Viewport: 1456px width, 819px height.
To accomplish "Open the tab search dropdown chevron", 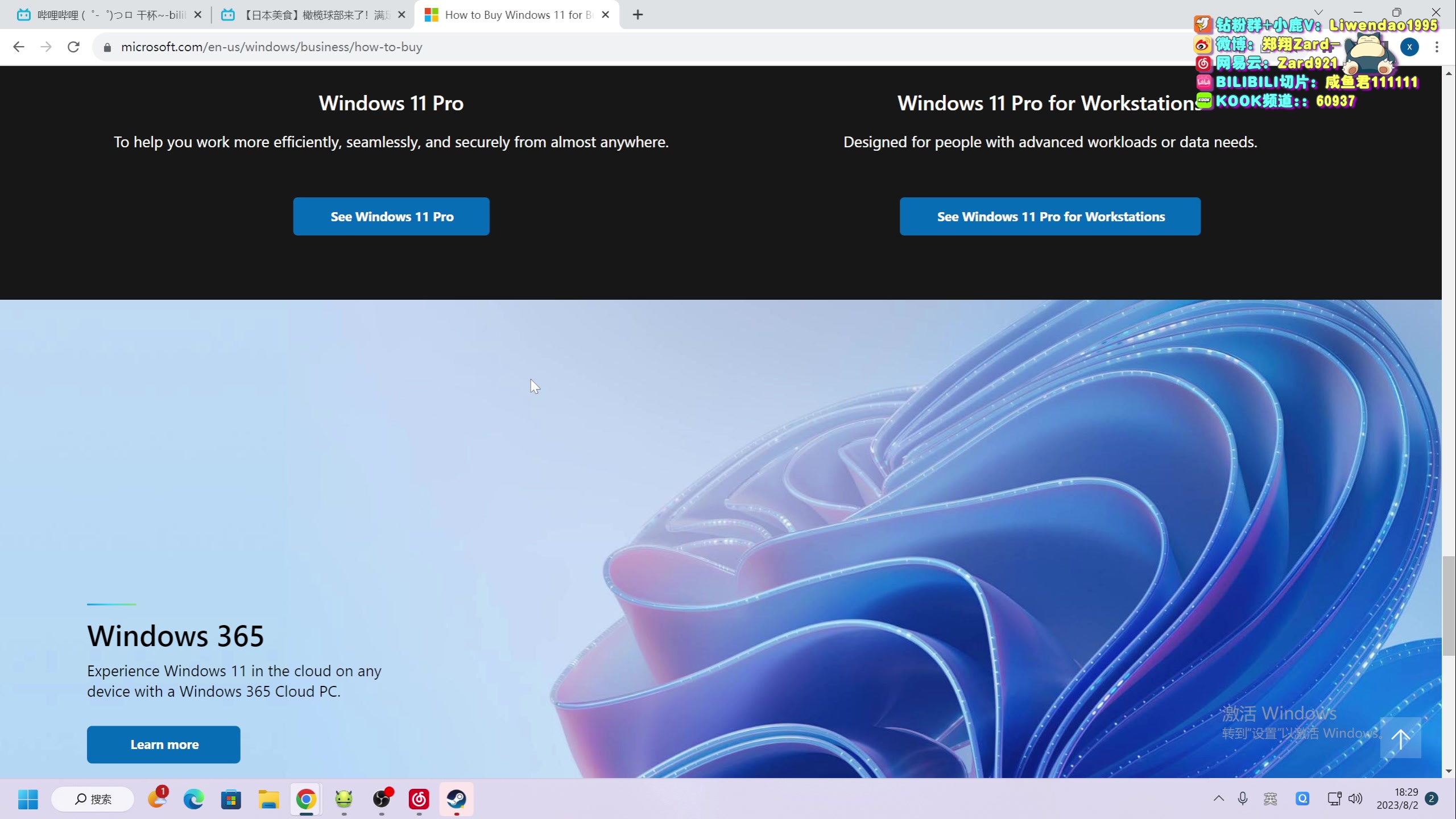I will coord(1318,12).
